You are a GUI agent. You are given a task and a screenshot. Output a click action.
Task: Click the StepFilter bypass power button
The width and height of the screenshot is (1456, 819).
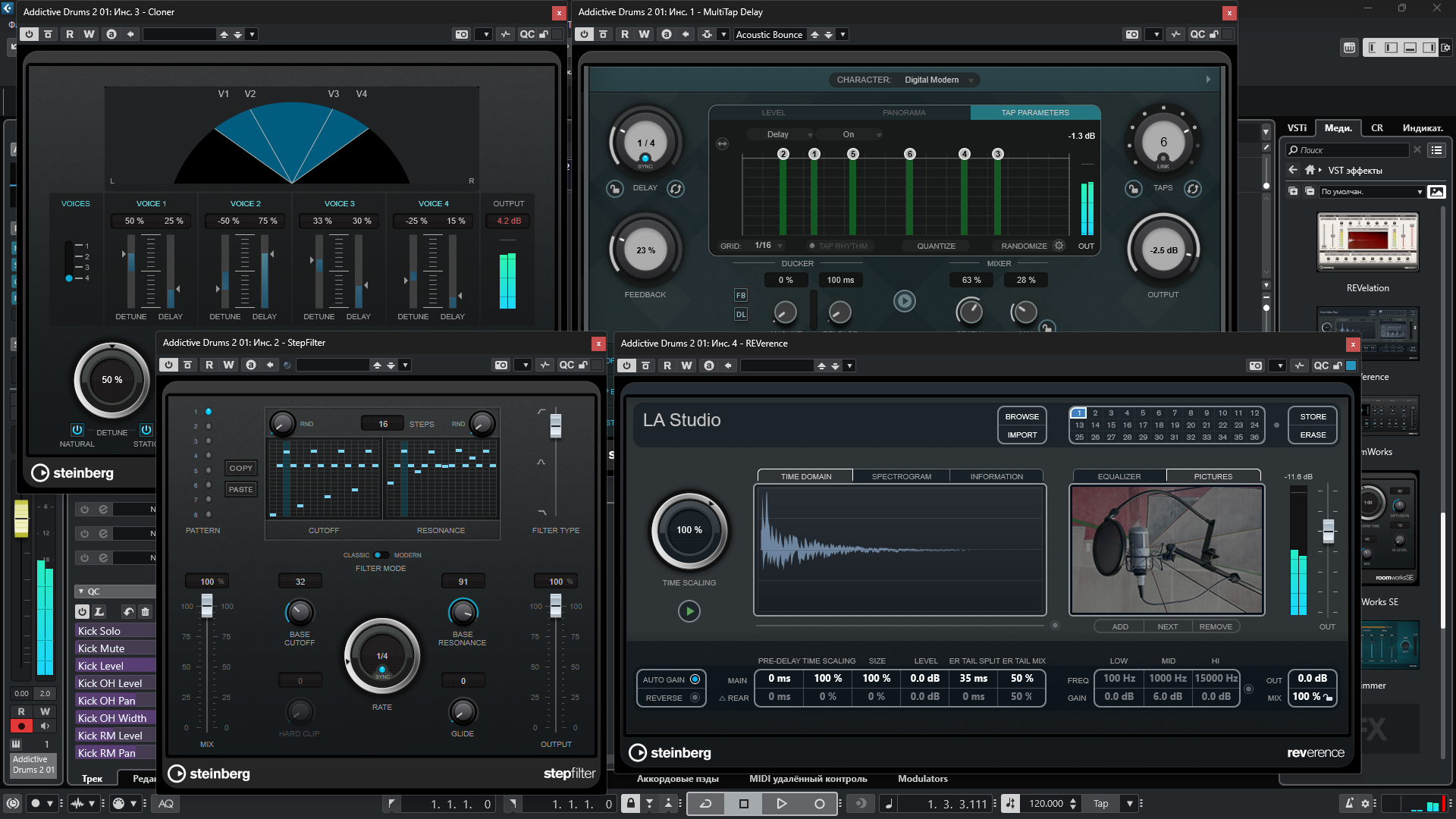(168, 365)
